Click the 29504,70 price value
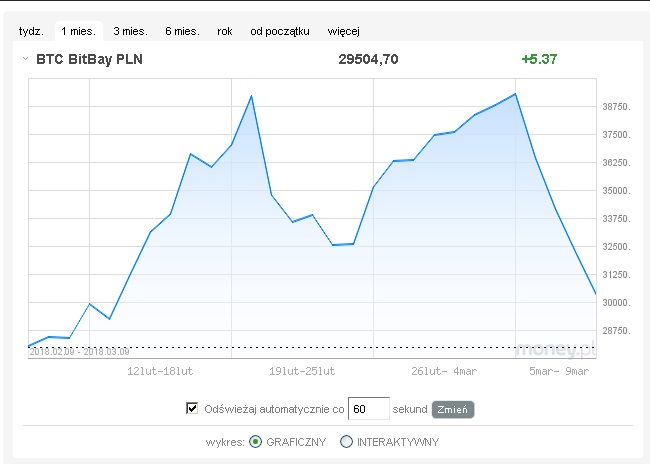 pyautogui.click(x=368, y=59)
